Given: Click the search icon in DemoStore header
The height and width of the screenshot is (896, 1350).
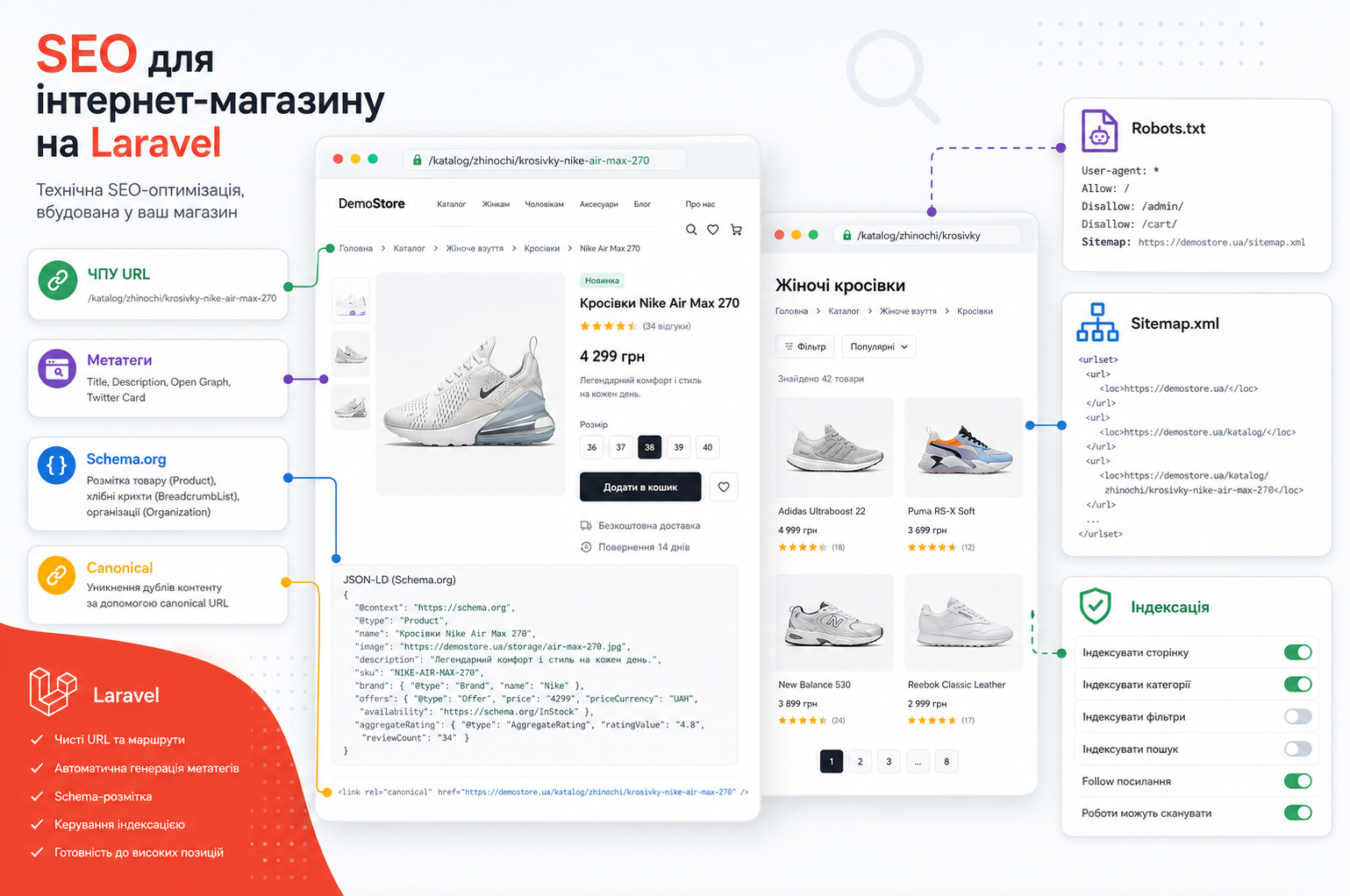Looking at the screenshot, I should click(691, 230).
